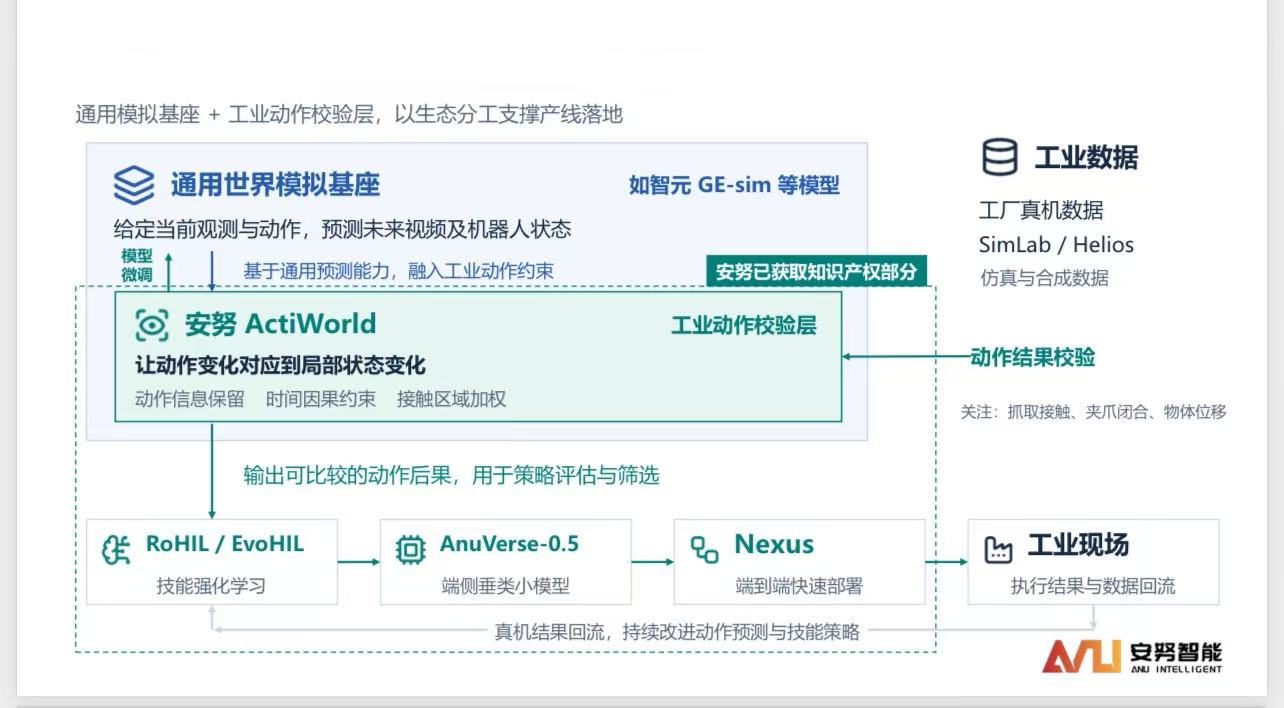Select the 安努已获取知识产权部分 green label
Viewport: 1284px width, 708px height.
coord(816,271)
